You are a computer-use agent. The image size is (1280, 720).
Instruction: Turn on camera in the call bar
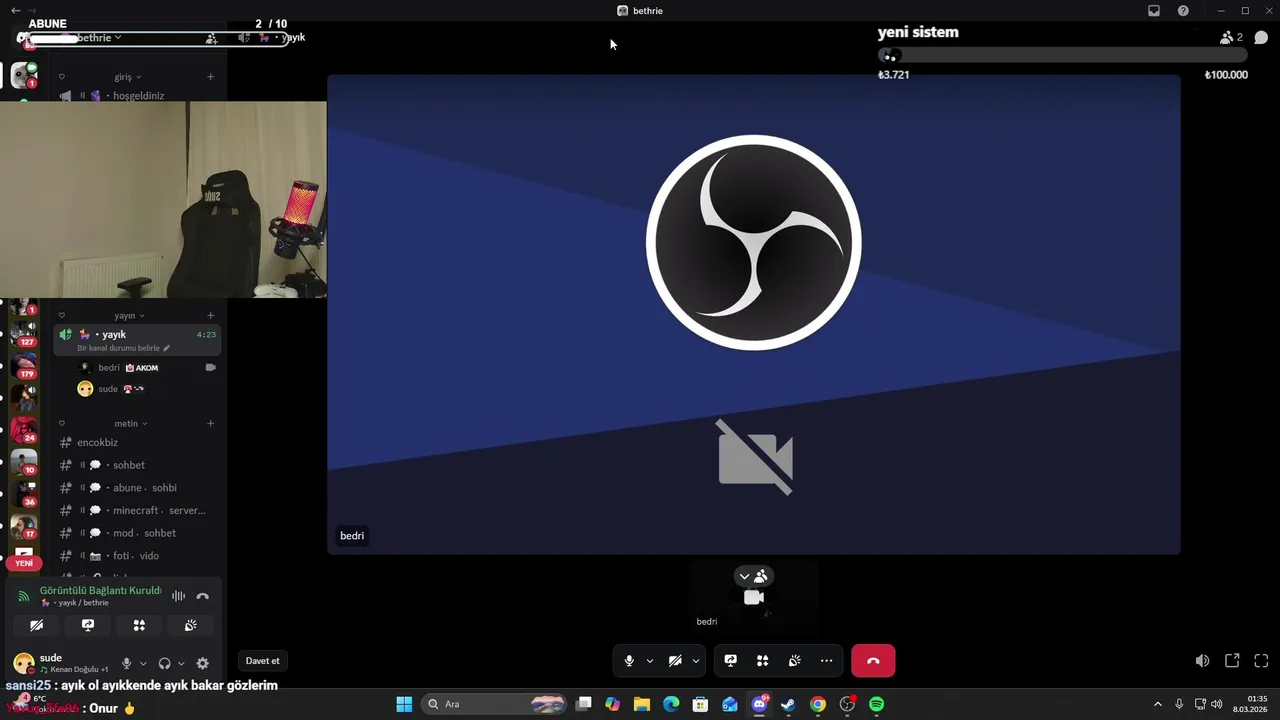point(675,661)
